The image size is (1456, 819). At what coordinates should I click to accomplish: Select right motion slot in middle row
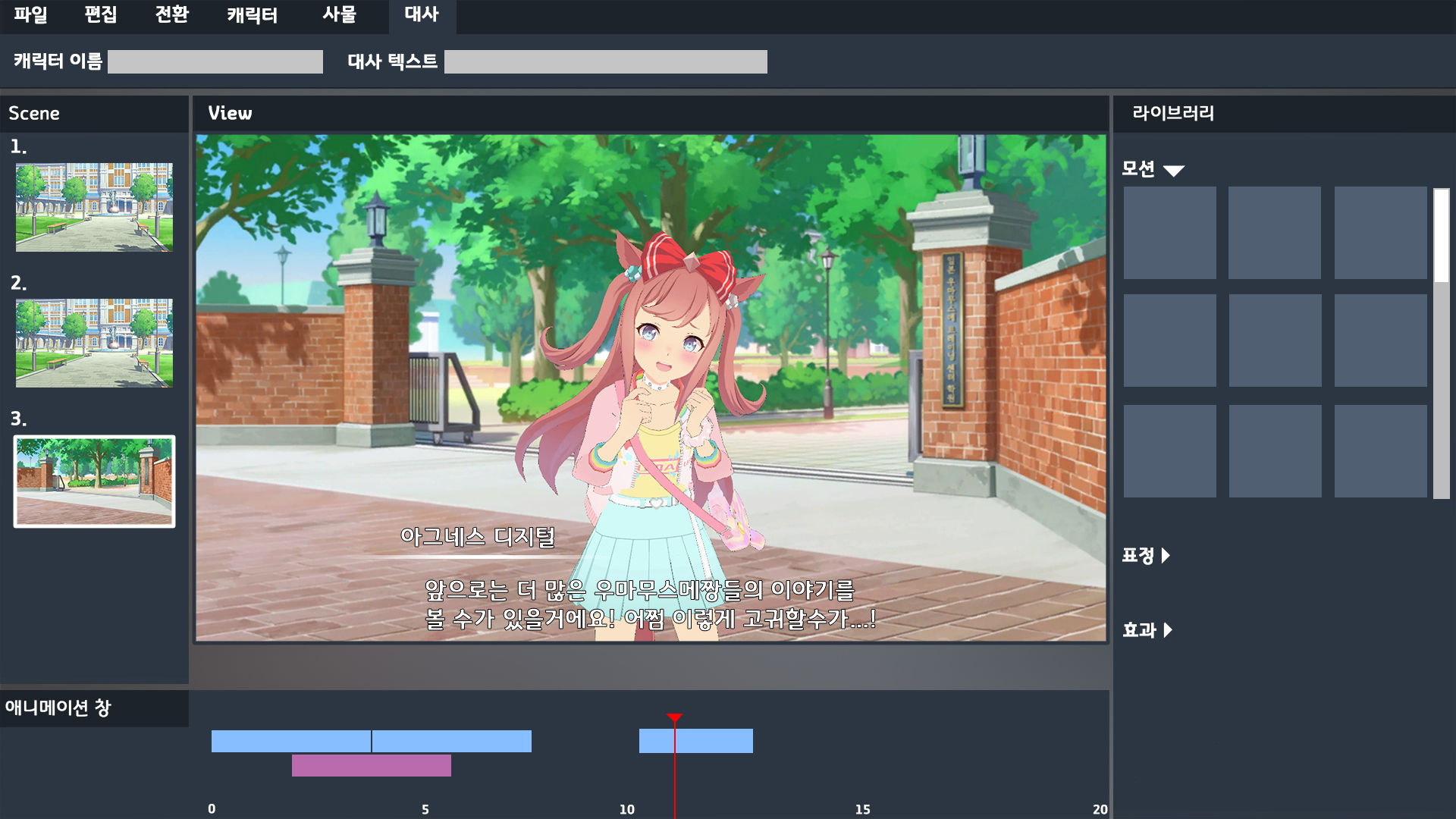point(1380,340)
